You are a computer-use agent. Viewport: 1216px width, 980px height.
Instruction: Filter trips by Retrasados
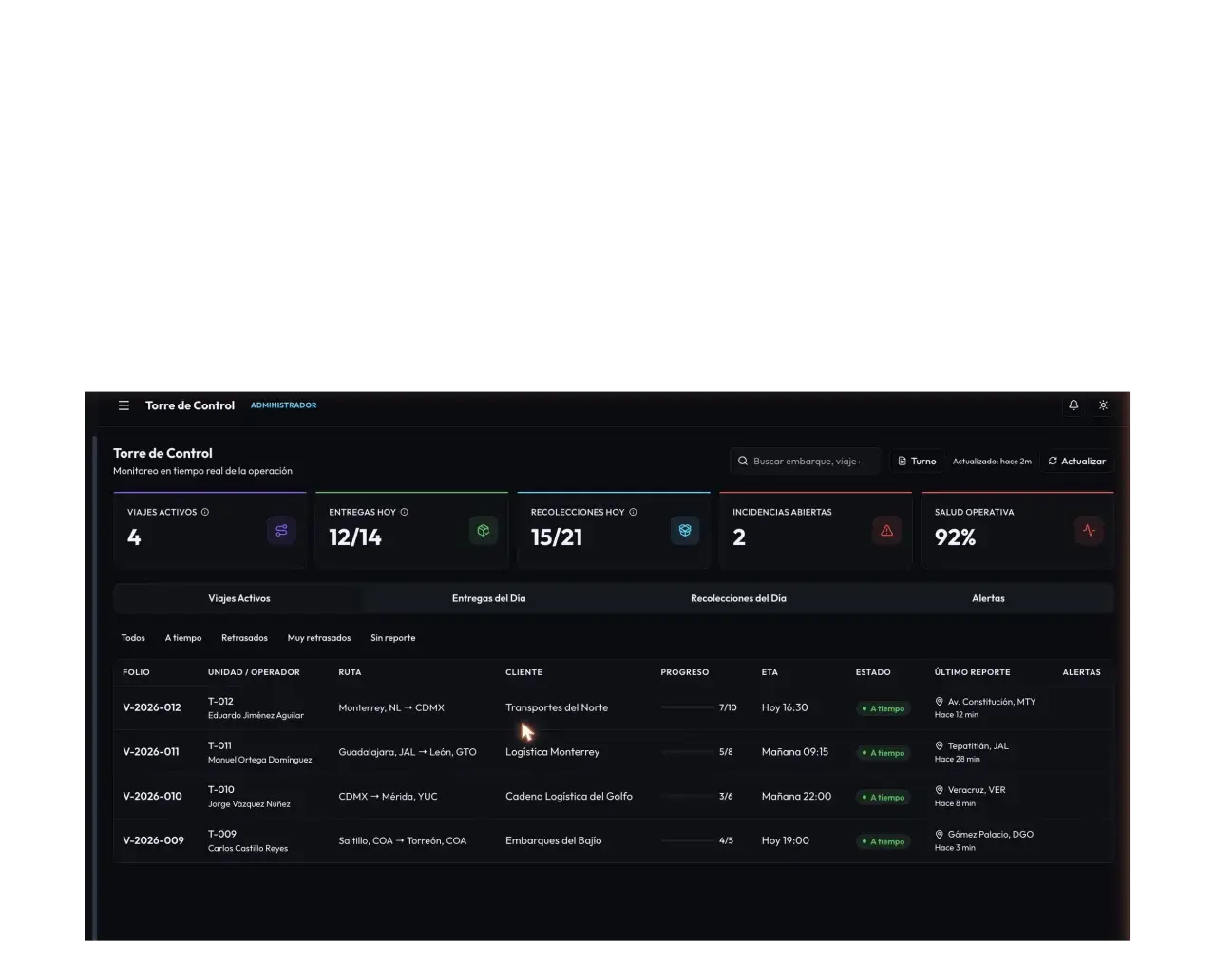point(244,638)
